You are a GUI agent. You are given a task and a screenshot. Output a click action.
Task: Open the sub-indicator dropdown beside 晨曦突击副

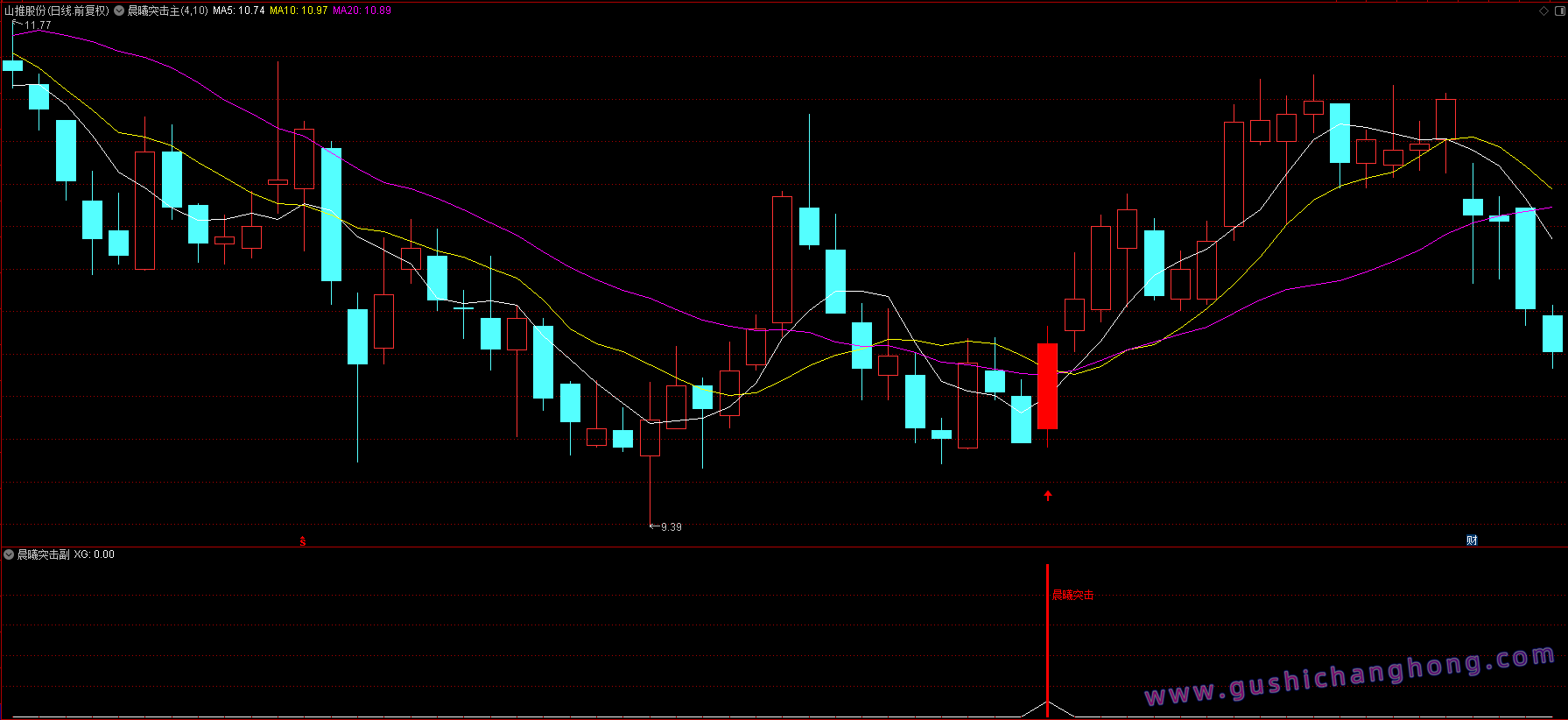pyautogui.click(x=9, y=554)
